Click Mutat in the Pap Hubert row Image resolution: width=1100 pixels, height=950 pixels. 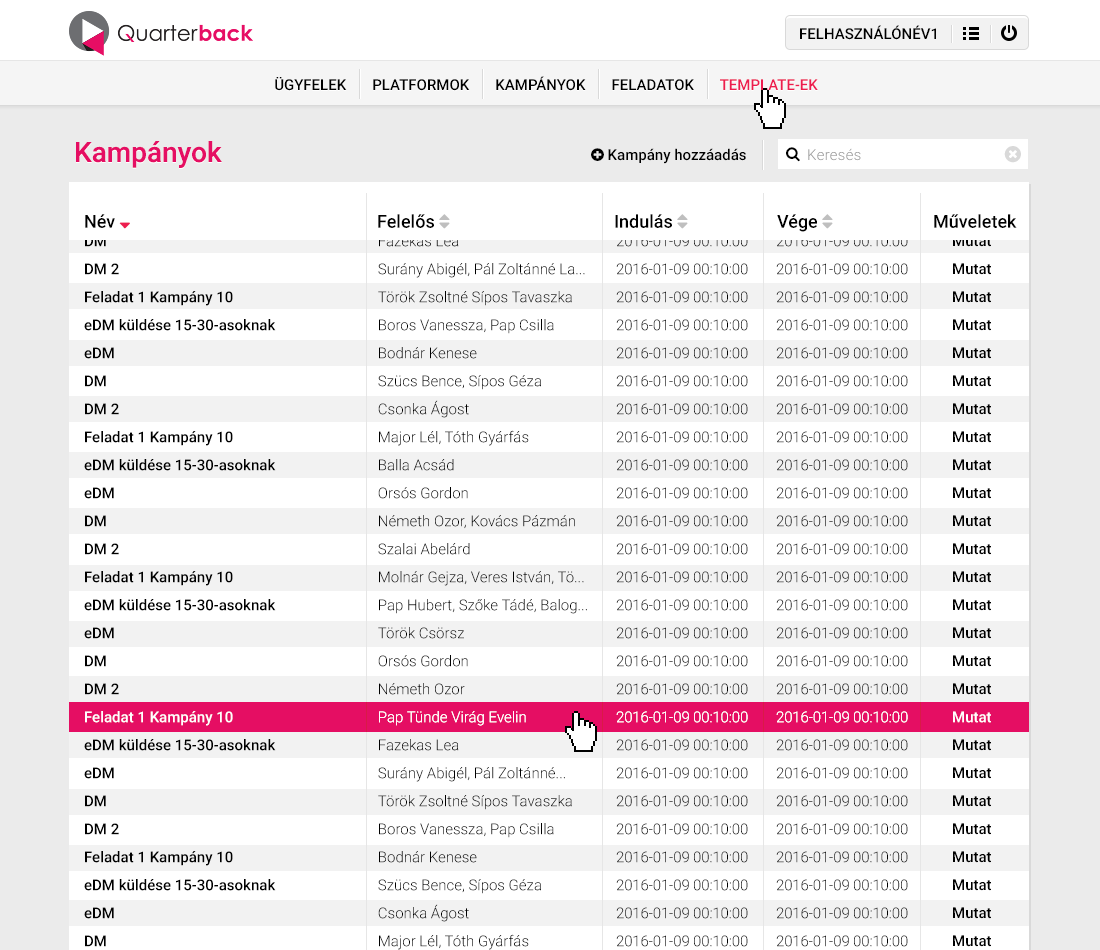click(972, 606)
